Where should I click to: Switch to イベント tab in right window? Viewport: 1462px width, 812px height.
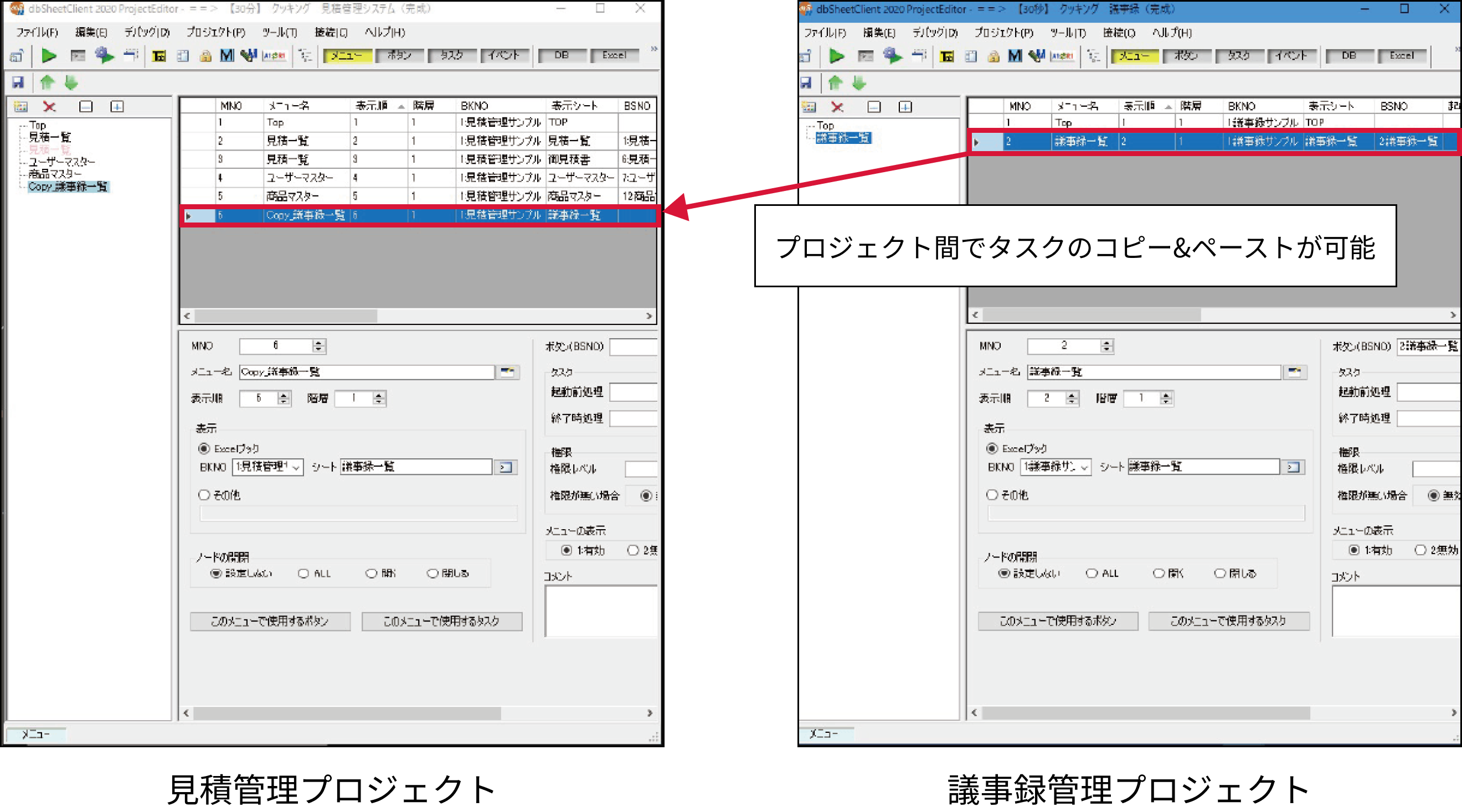click(1291, 55)
